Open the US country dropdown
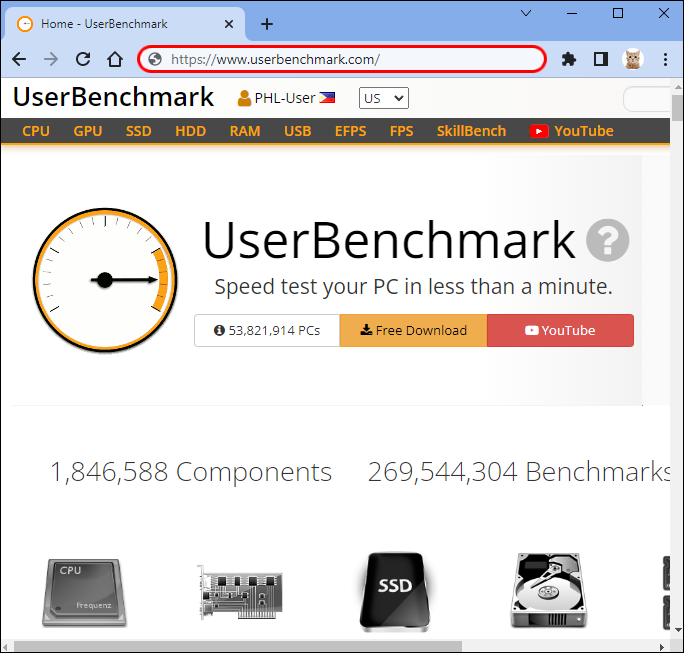The height and width of the screenshot is (653, 684). (383, 98)
